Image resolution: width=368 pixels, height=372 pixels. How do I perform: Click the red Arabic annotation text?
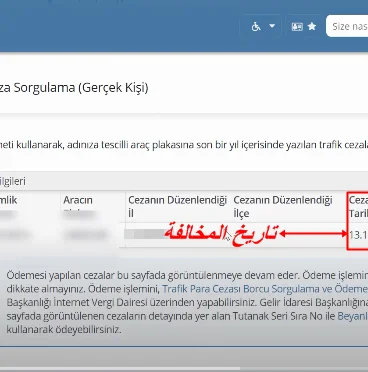tap(221, 233)
